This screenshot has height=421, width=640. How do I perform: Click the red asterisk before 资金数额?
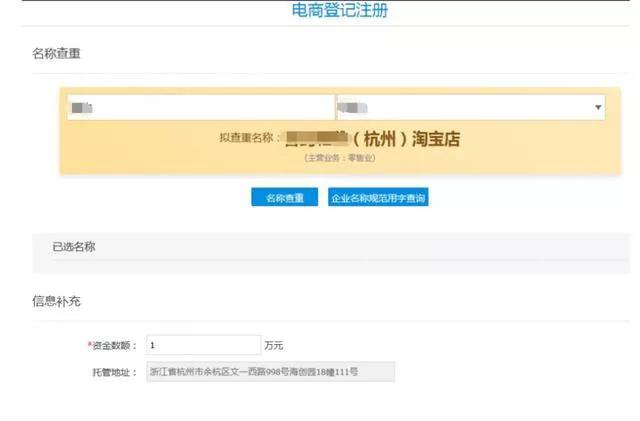tap(89, 345)
